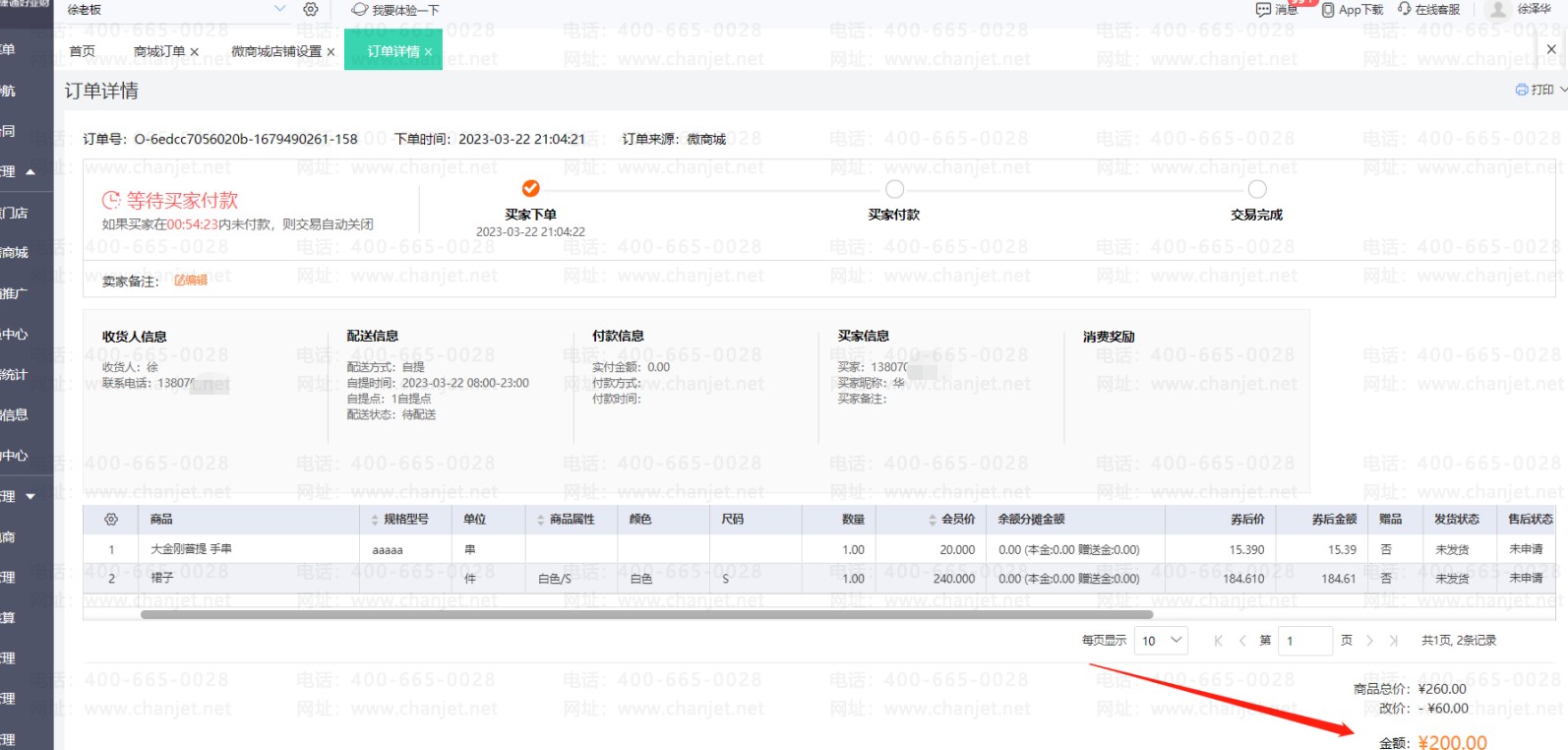Close the 商城订单 tab

[194, 52]
